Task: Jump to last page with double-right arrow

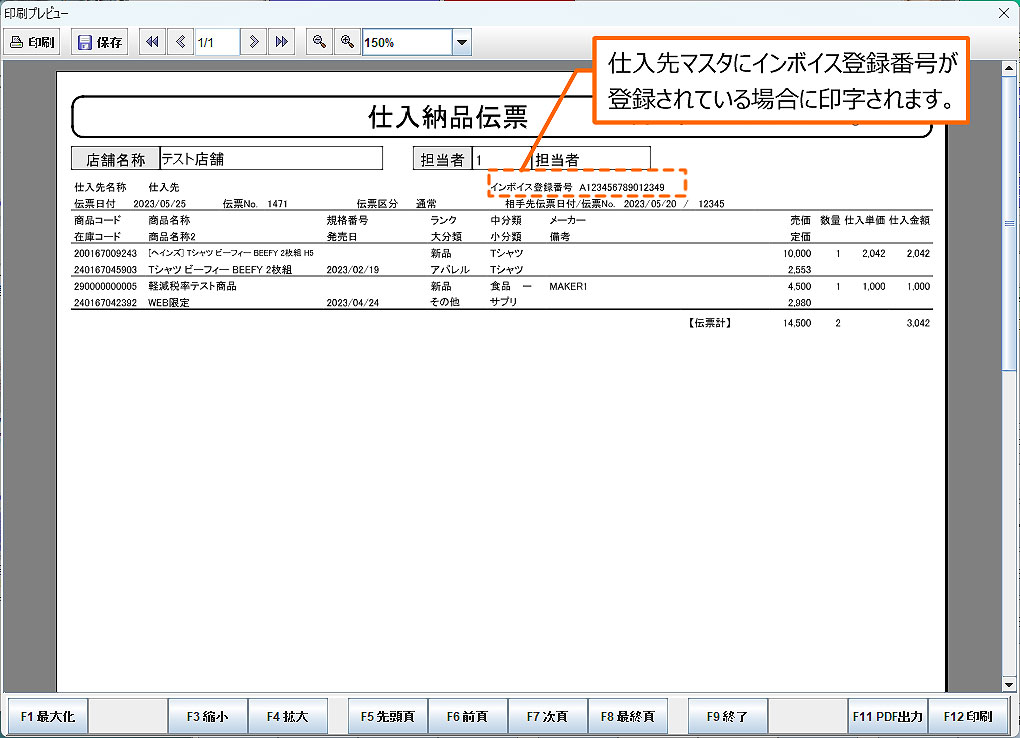Action: tap(282, 42)
